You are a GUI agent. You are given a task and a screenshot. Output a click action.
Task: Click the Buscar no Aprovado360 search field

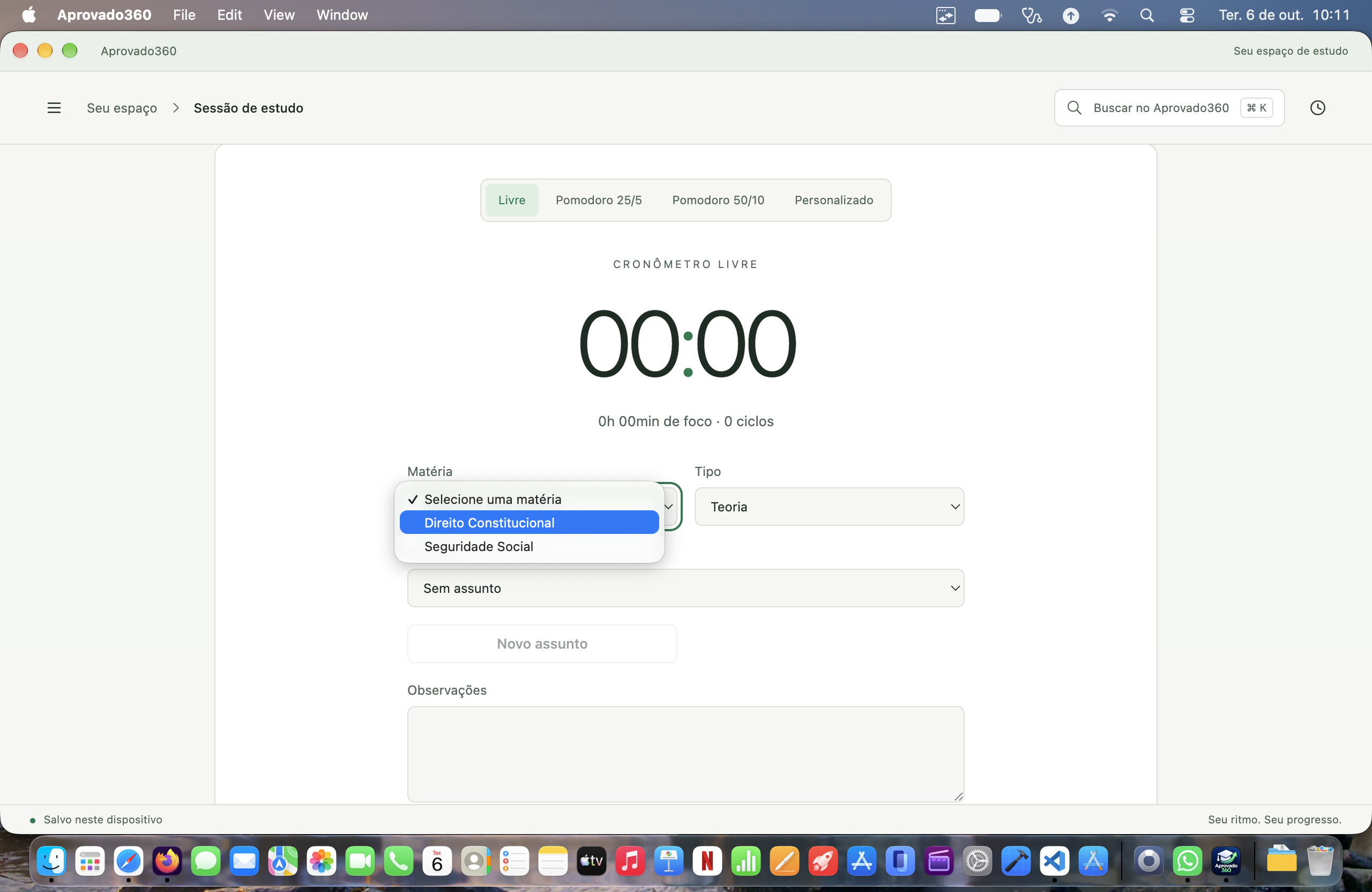pos(1169,108)
